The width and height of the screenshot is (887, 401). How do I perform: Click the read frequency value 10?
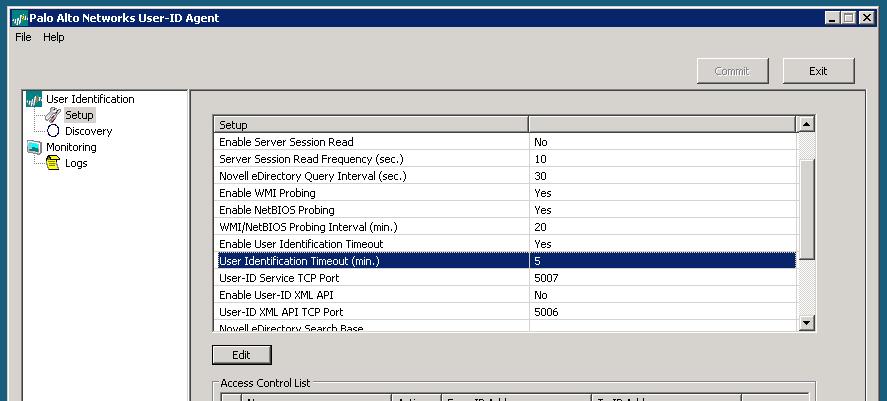[540, 159]
